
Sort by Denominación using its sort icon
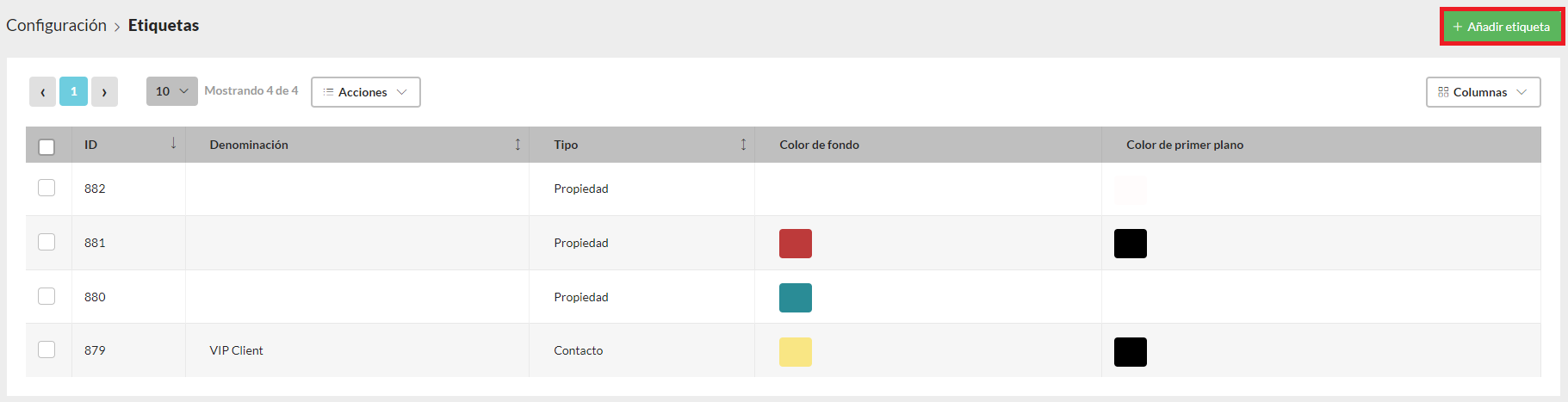[518, 145]
